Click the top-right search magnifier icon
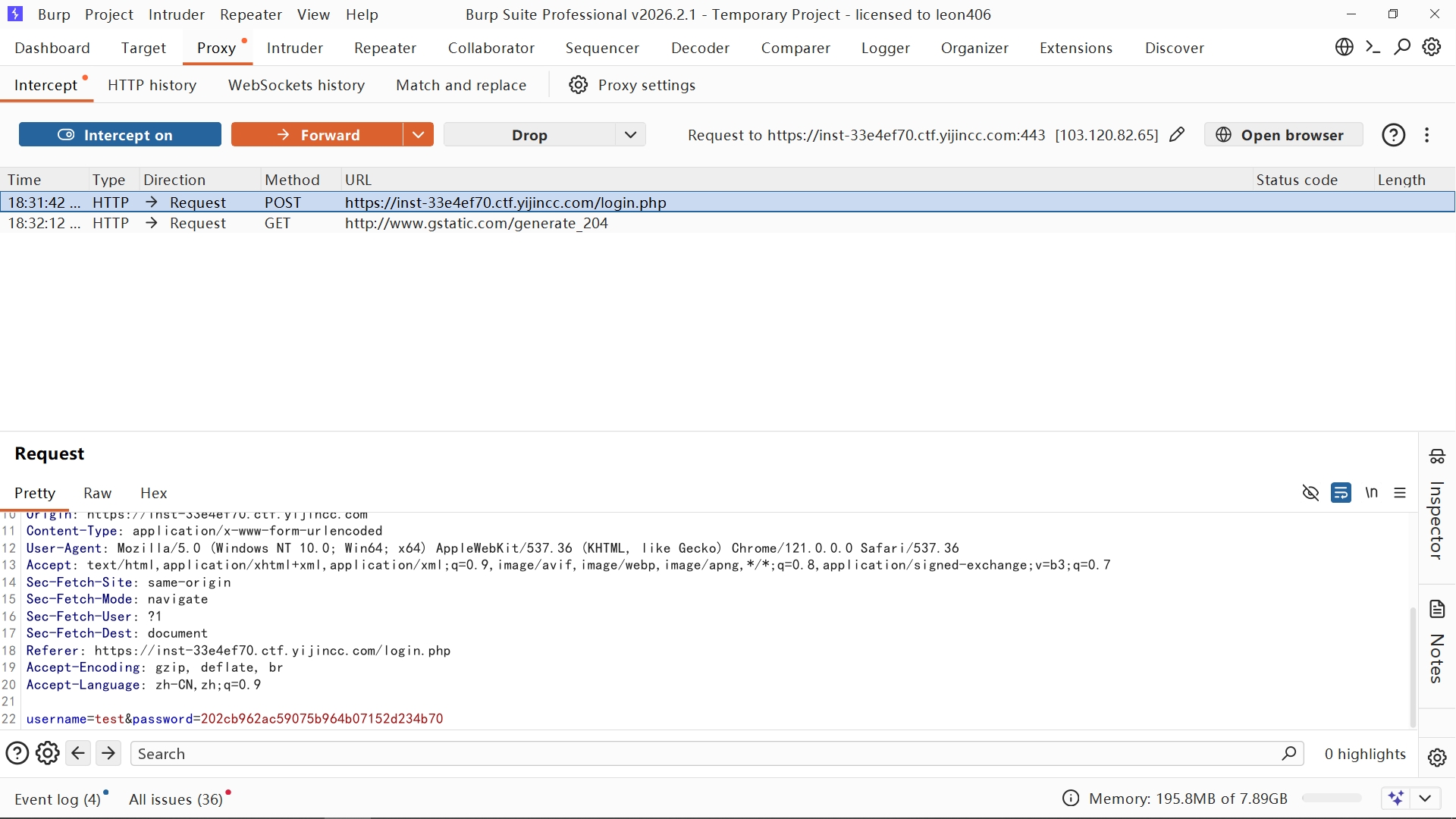The height and width of the screenshot is (819, 1456). coord(1402,47)
